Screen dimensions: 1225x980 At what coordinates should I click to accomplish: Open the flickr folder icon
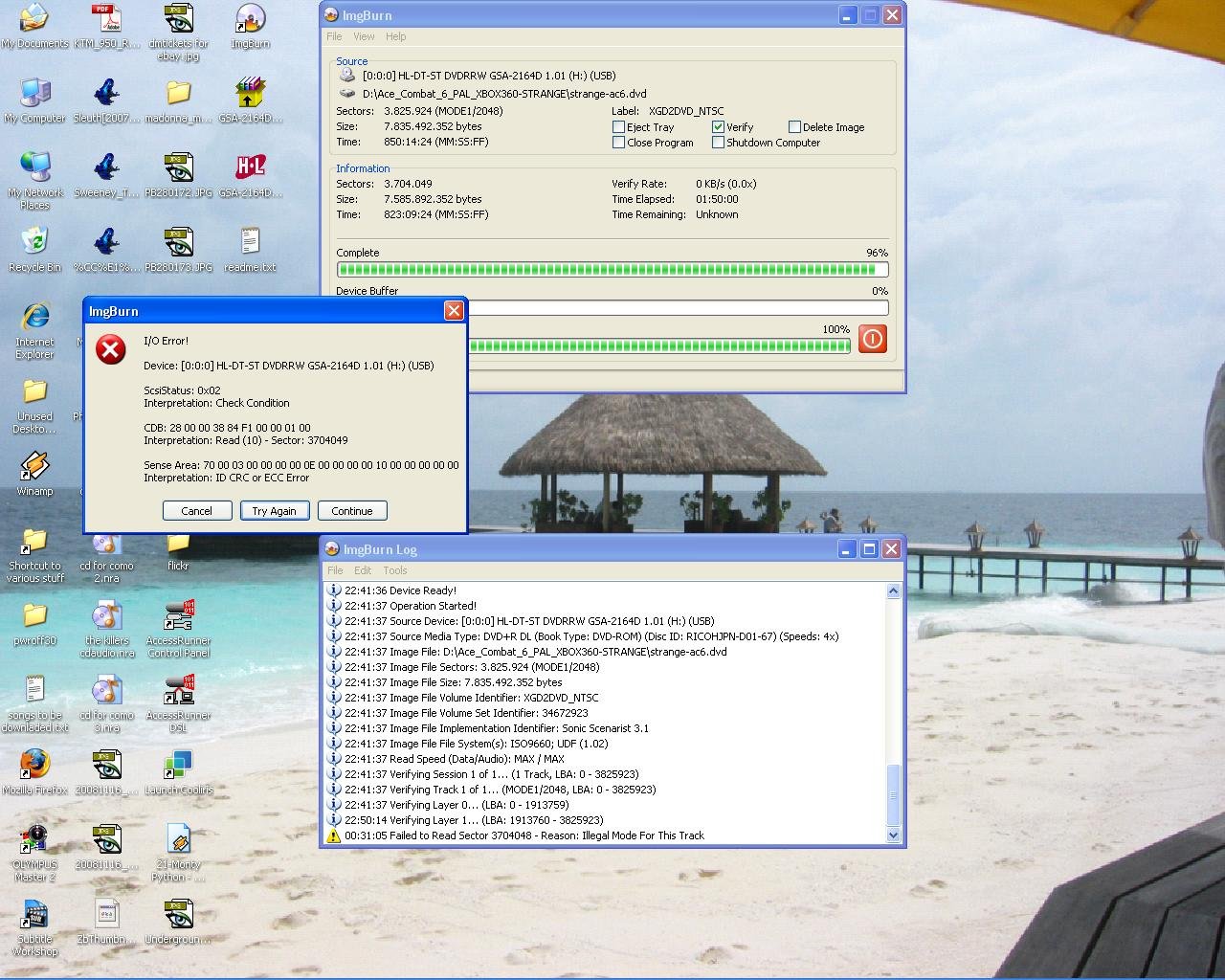[x=178, y=553]
